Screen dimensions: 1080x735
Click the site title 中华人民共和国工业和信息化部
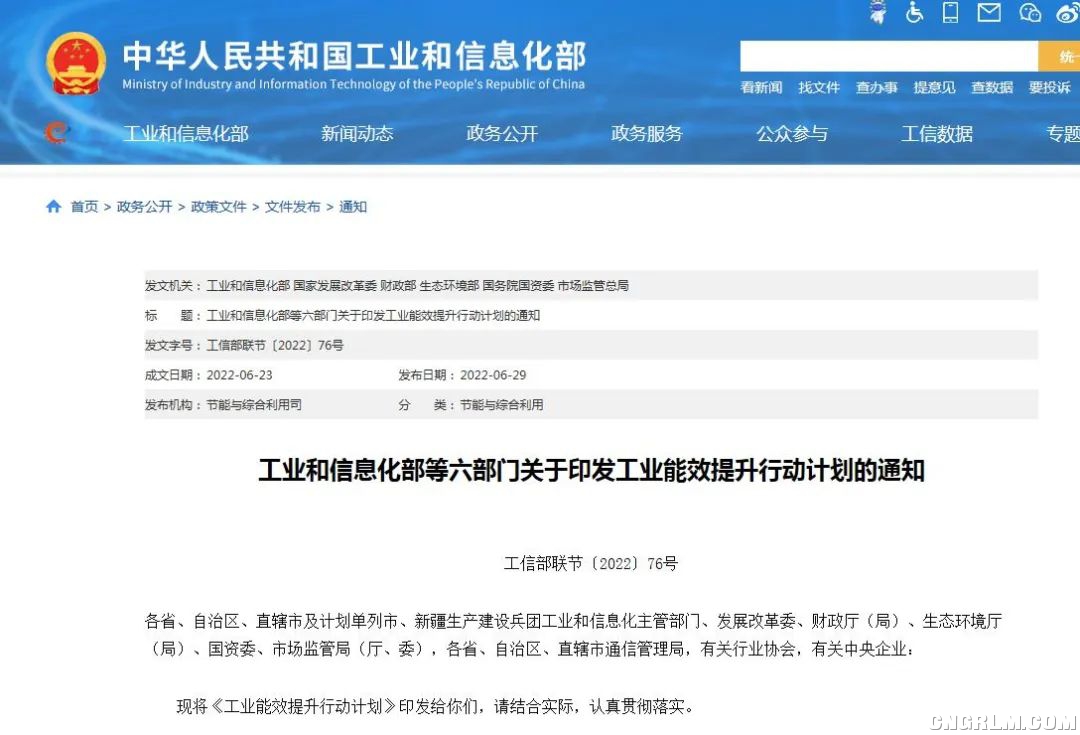355,56
